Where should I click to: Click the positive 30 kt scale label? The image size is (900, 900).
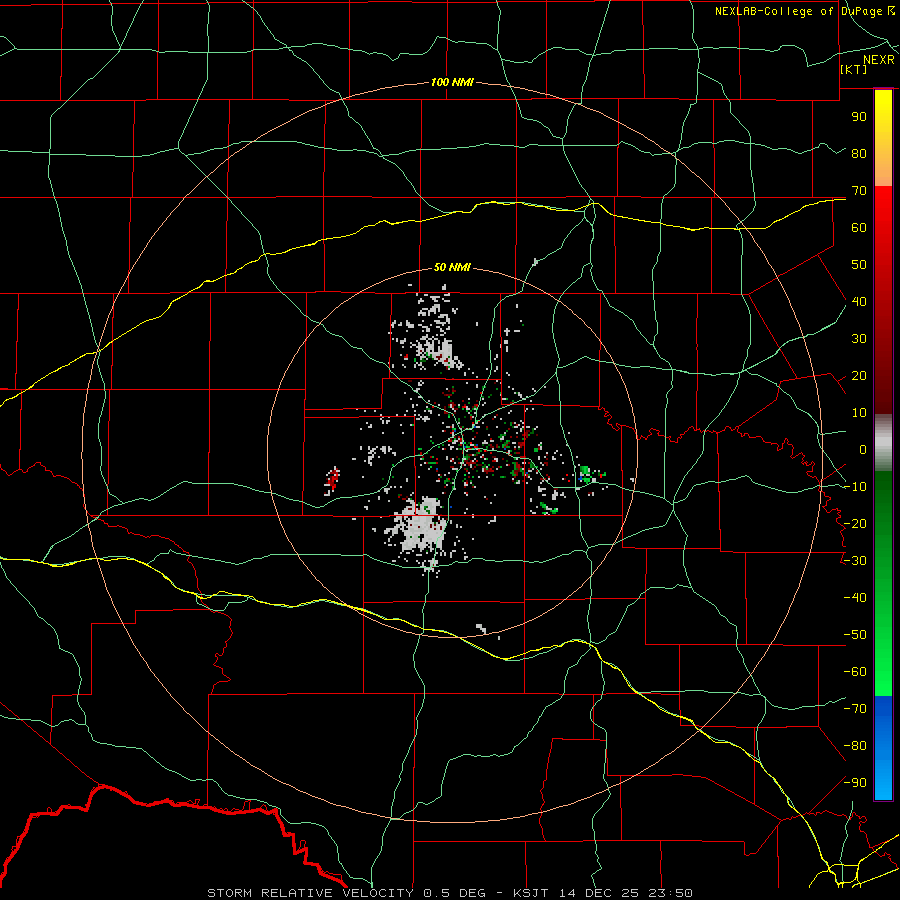coord(859,339)
